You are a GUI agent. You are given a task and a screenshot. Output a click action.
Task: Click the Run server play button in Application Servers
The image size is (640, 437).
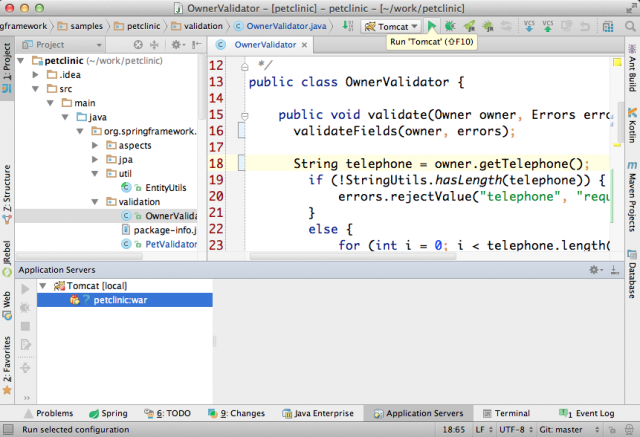[x=25, y=289]
